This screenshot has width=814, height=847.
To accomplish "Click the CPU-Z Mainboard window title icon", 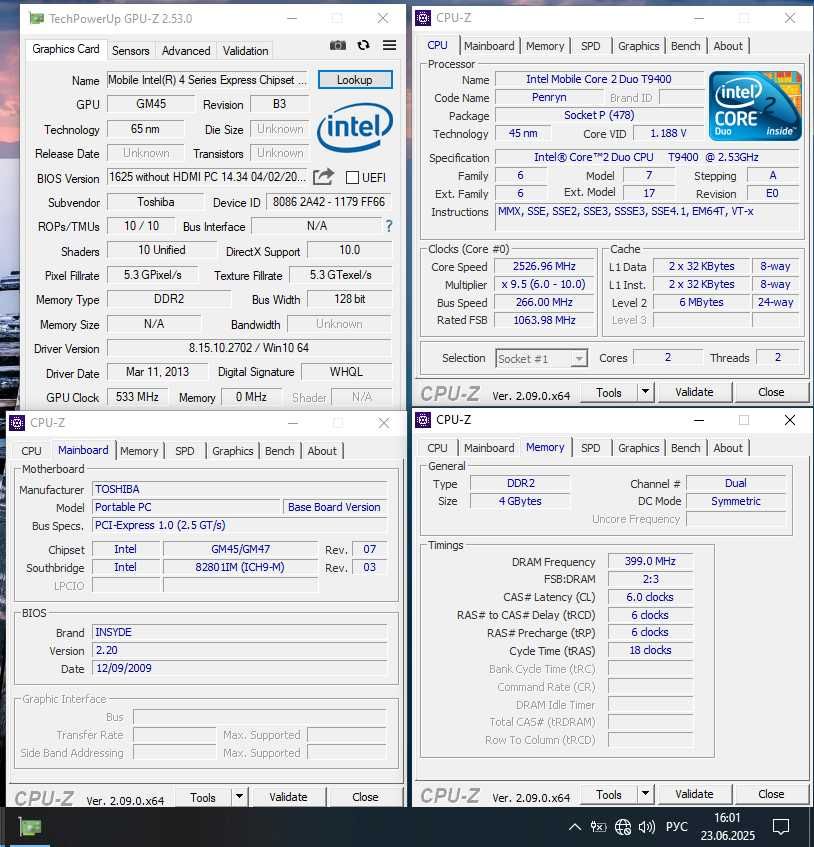I will [17, 422].
